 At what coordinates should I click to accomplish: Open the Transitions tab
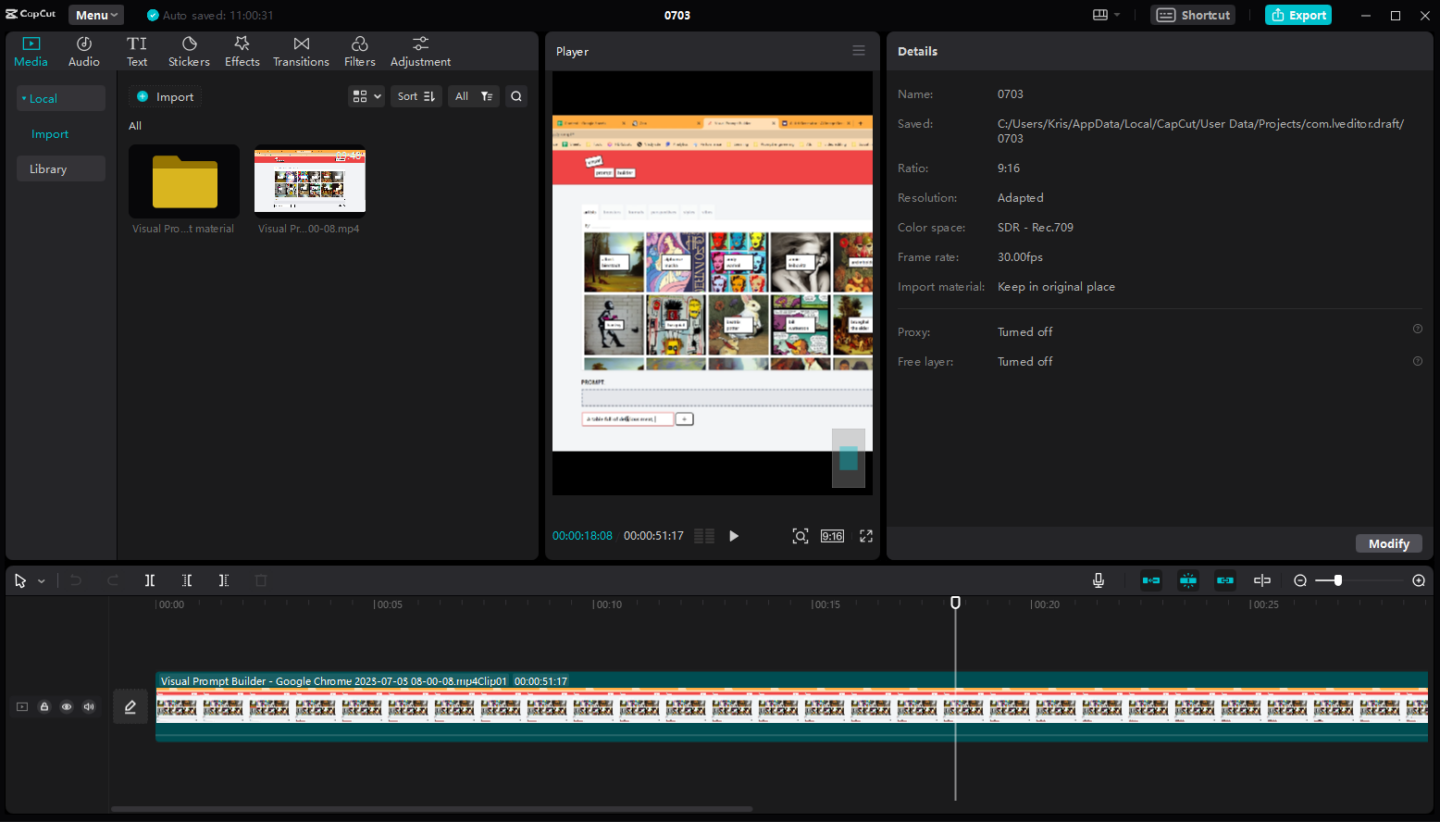tap(301, 52)
